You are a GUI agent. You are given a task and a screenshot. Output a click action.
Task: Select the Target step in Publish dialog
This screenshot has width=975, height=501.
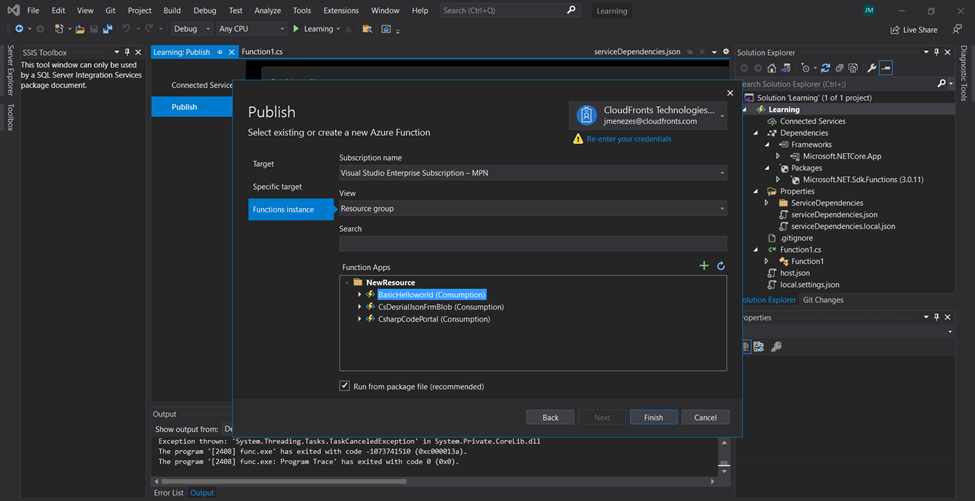(263, 164)
